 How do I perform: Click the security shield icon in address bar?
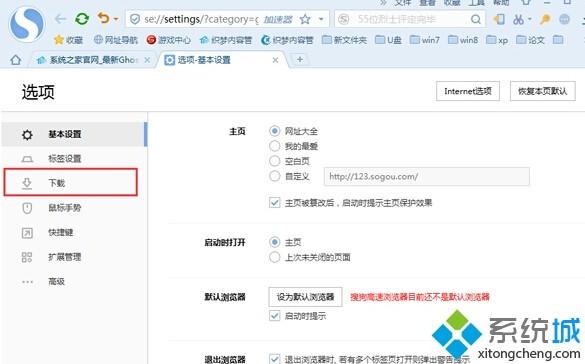click(x=135, y=19)
